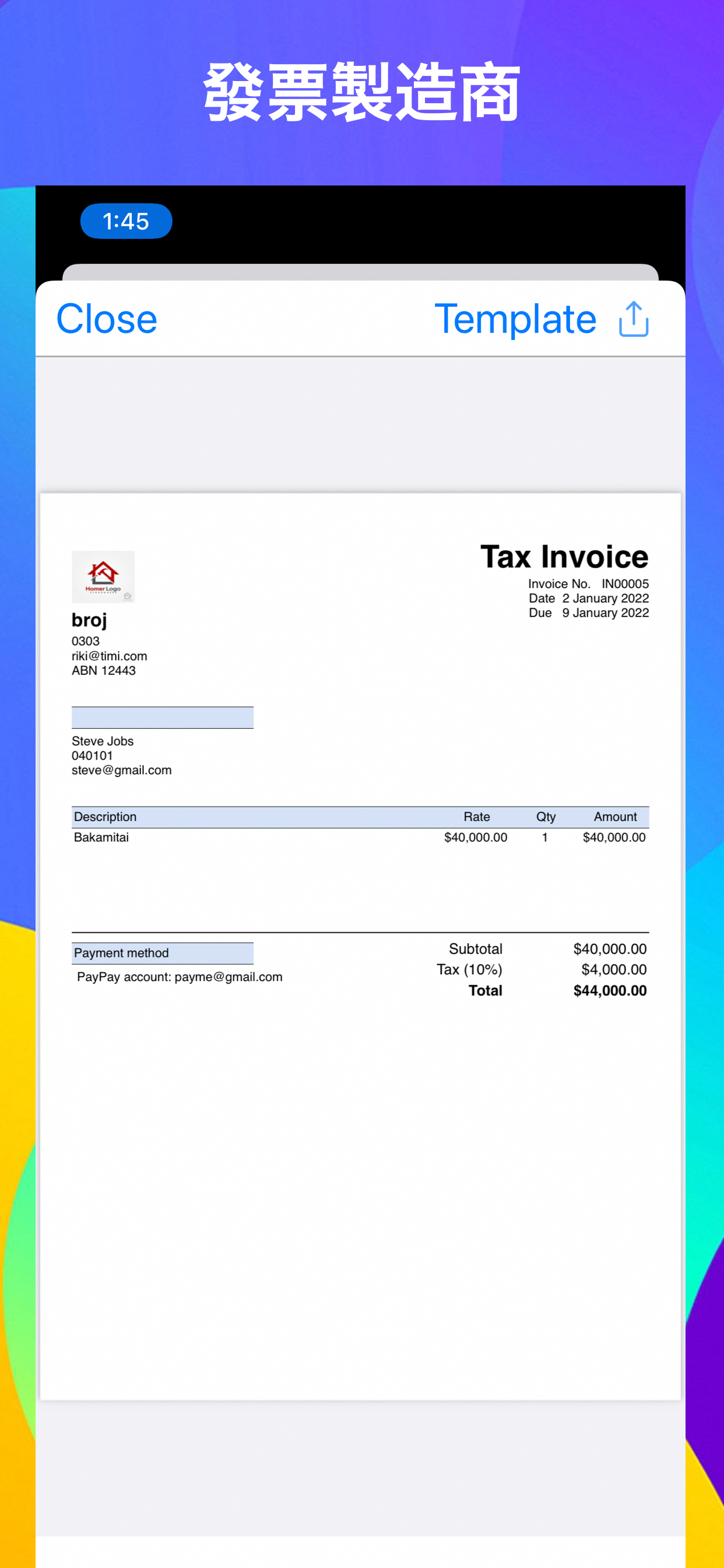Open the Template options
This screenshot has height=1568, width=724.
[515, 319]
